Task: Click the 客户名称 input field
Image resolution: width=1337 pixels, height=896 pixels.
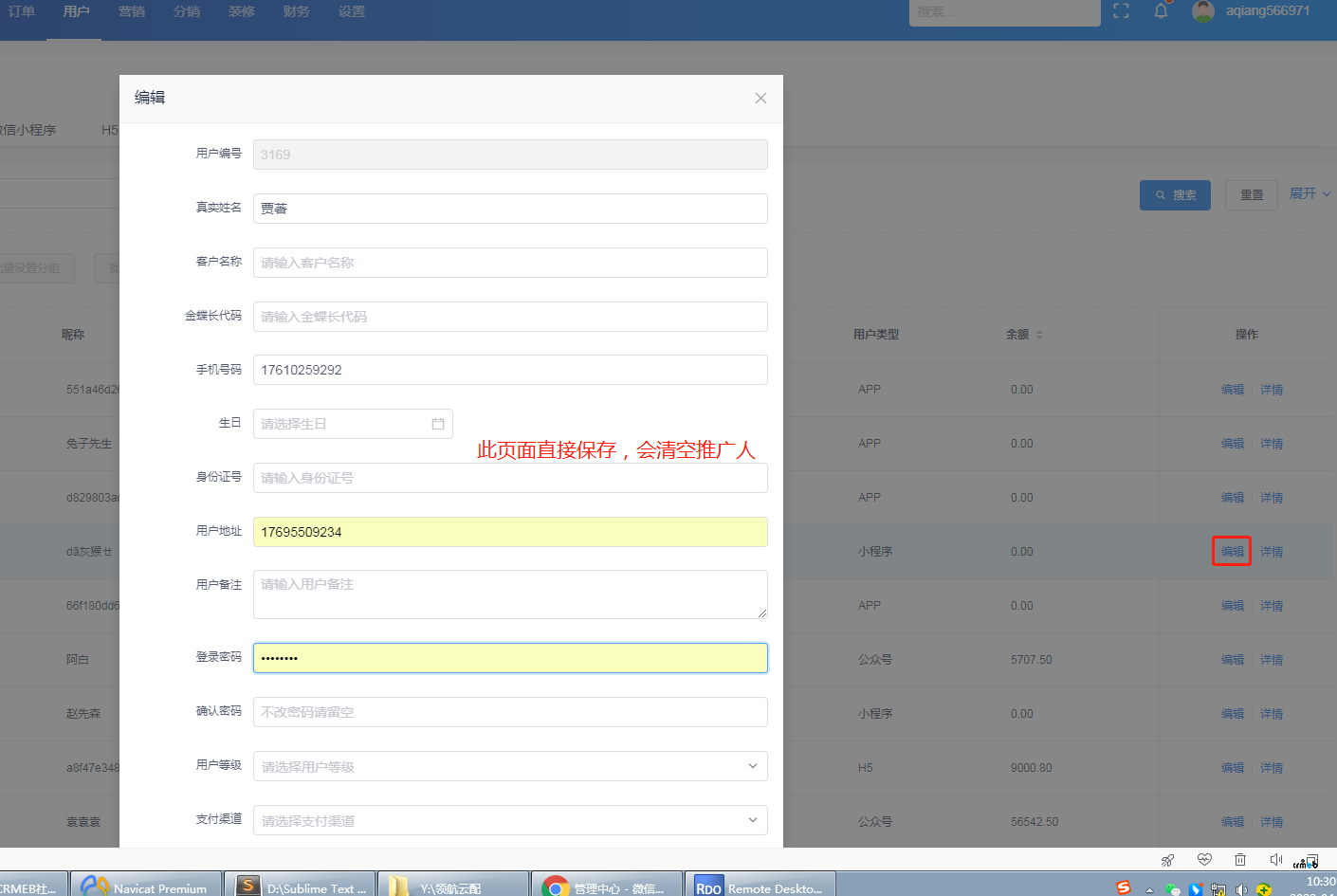Action: click(510, 263)
